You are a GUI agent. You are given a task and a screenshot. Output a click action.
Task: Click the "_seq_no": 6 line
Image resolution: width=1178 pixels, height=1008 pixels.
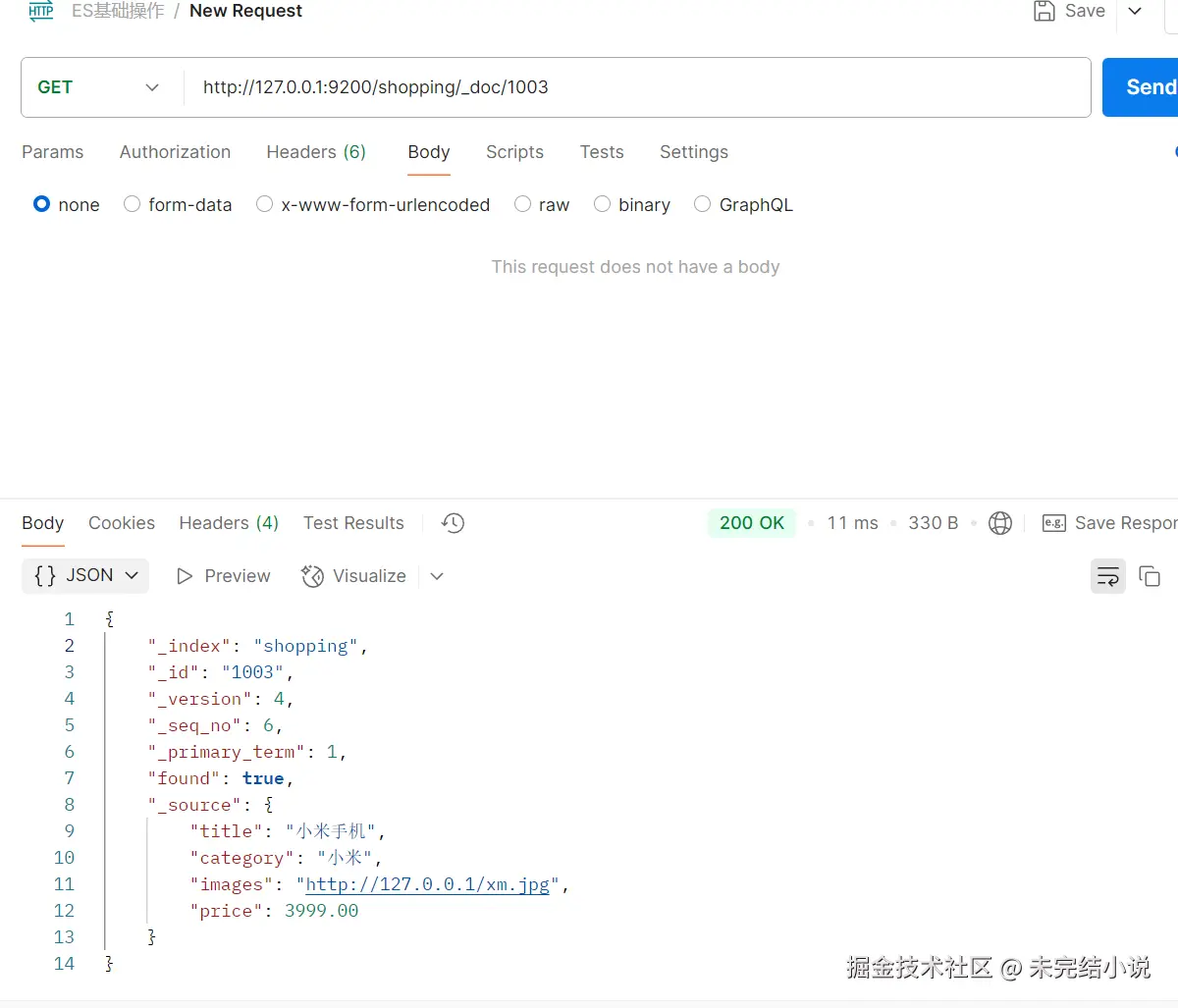pos(215,725)
